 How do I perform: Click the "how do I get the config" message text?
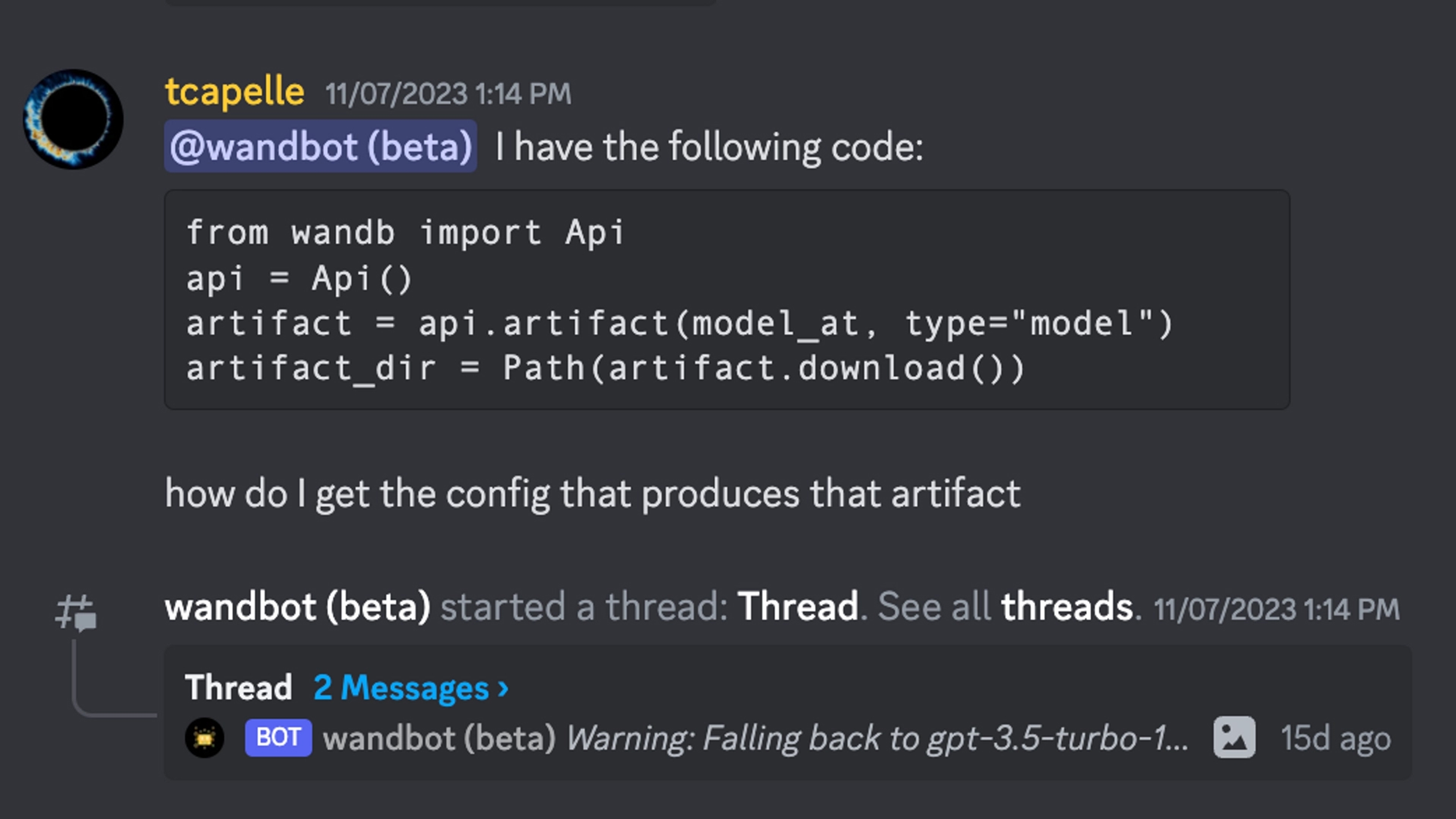point(592,493)
